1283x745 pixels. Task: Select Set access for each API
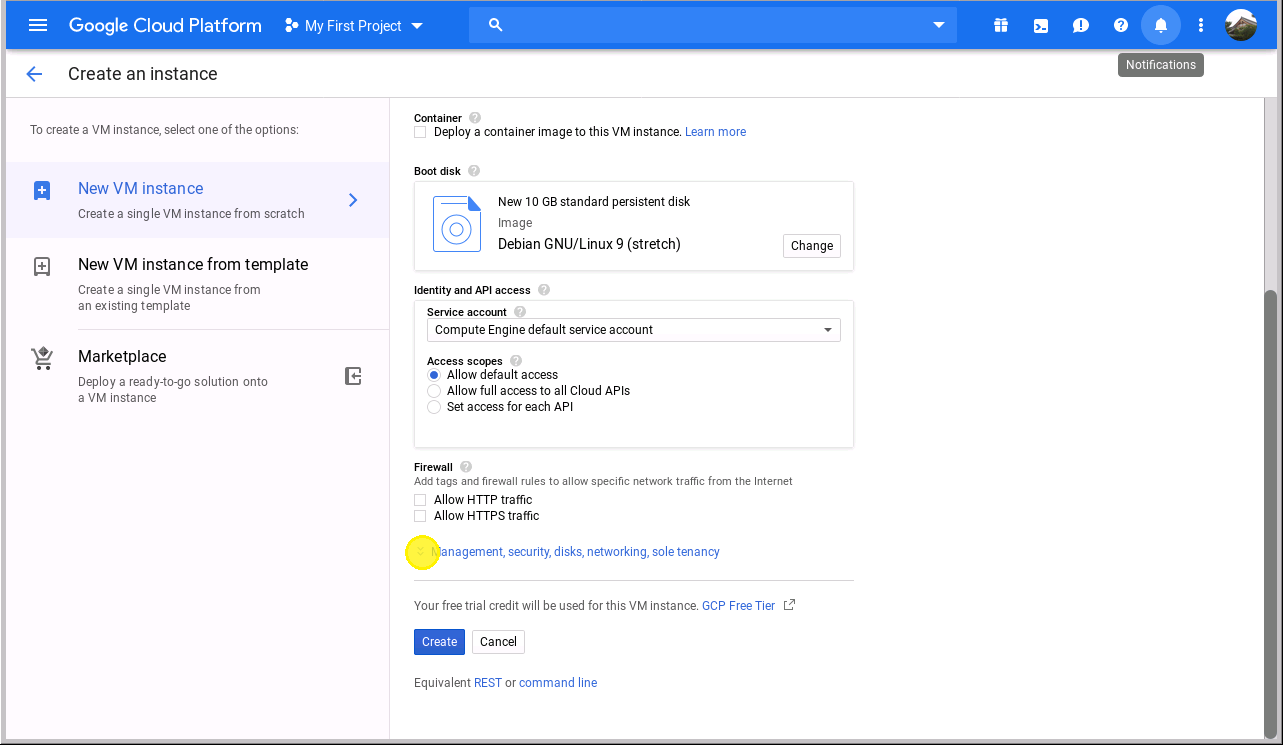click(x=434, y=407)
